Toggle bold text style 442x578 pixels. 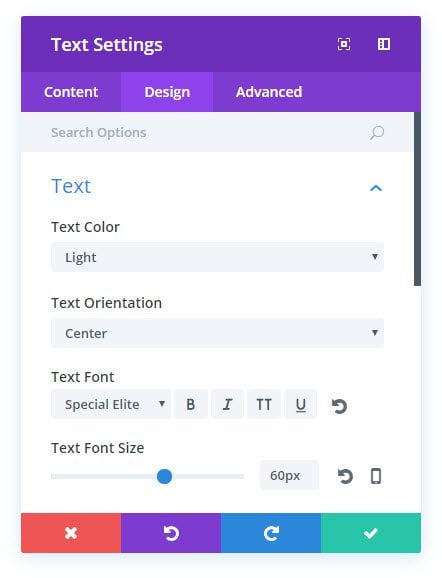pos(191,404)
